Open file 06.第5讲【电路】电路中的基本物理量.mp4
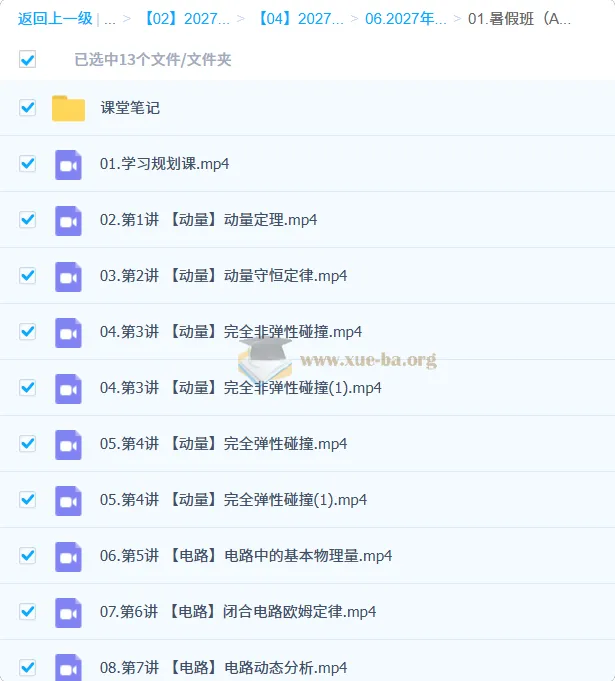The image size is (615, 681). tap(246, 556)
